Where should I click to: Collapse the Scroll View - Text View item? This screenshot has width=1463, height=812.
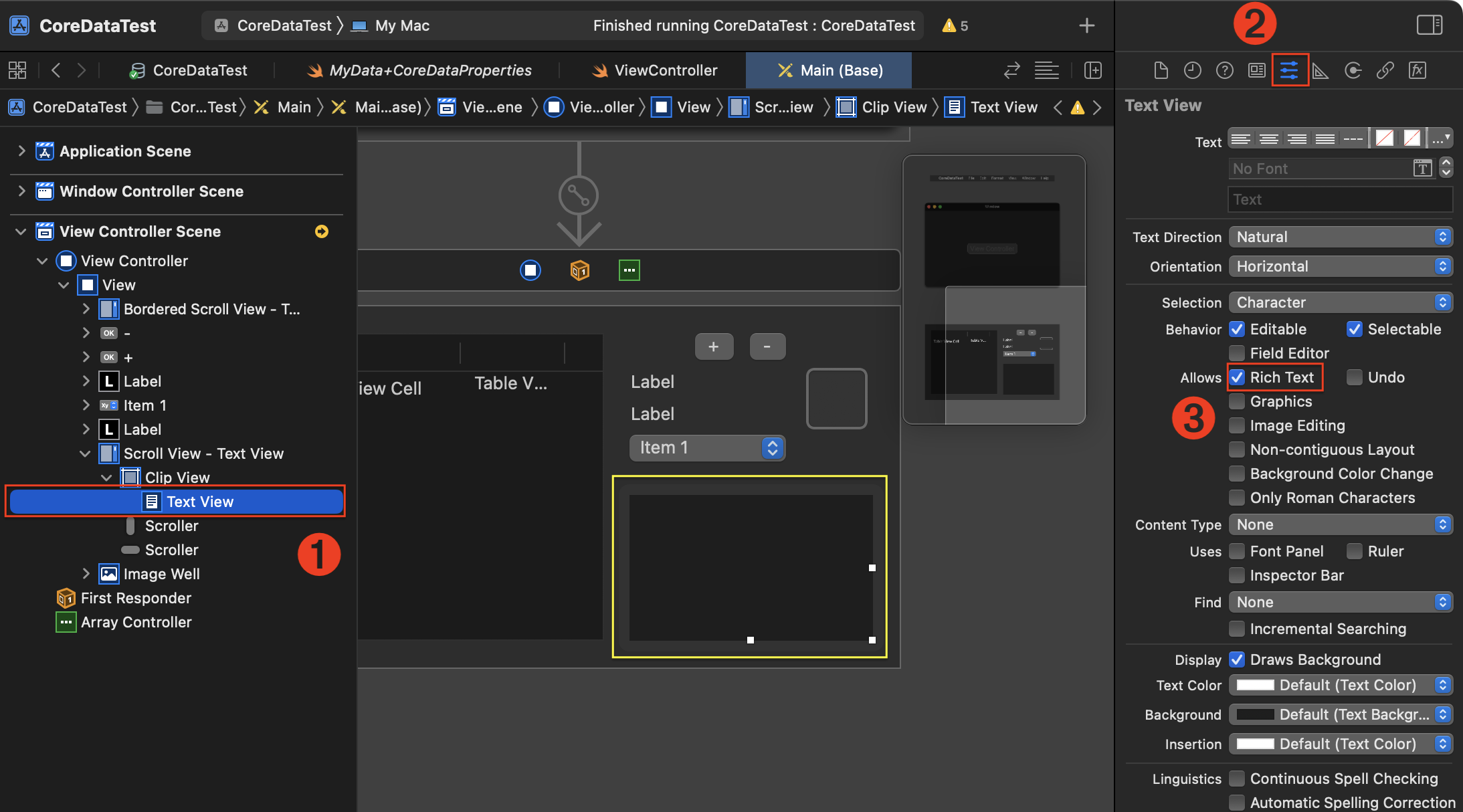(85, 453)
